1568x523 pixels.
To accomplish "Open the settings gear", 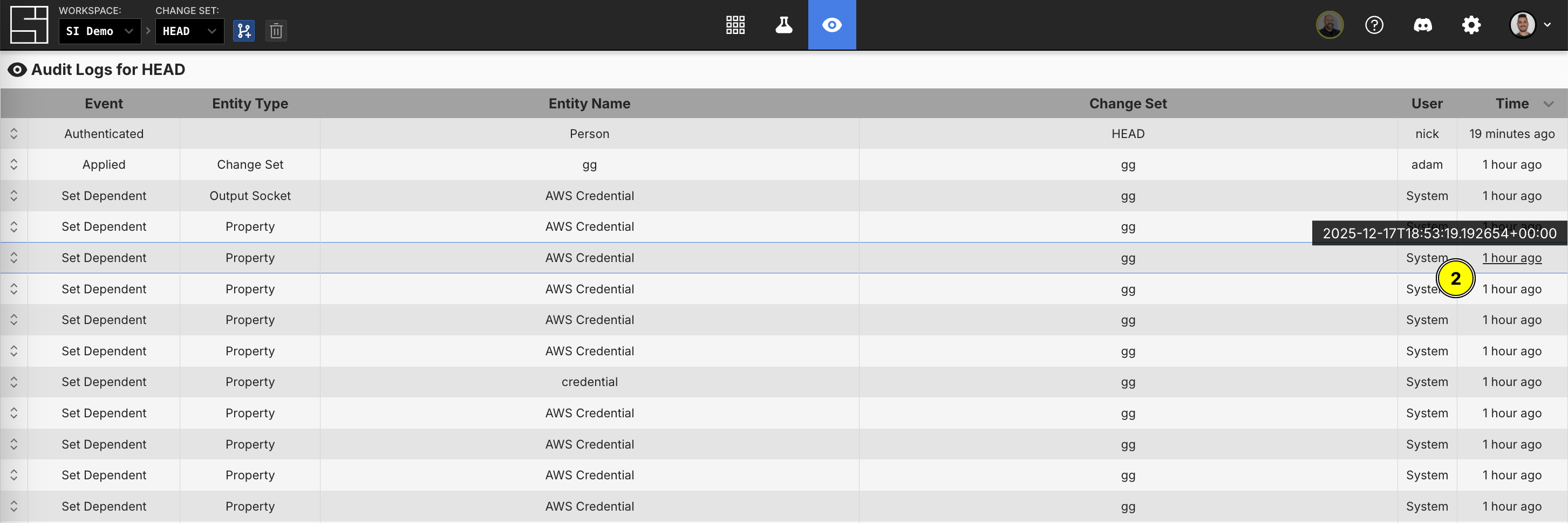I will point(1472,25).
